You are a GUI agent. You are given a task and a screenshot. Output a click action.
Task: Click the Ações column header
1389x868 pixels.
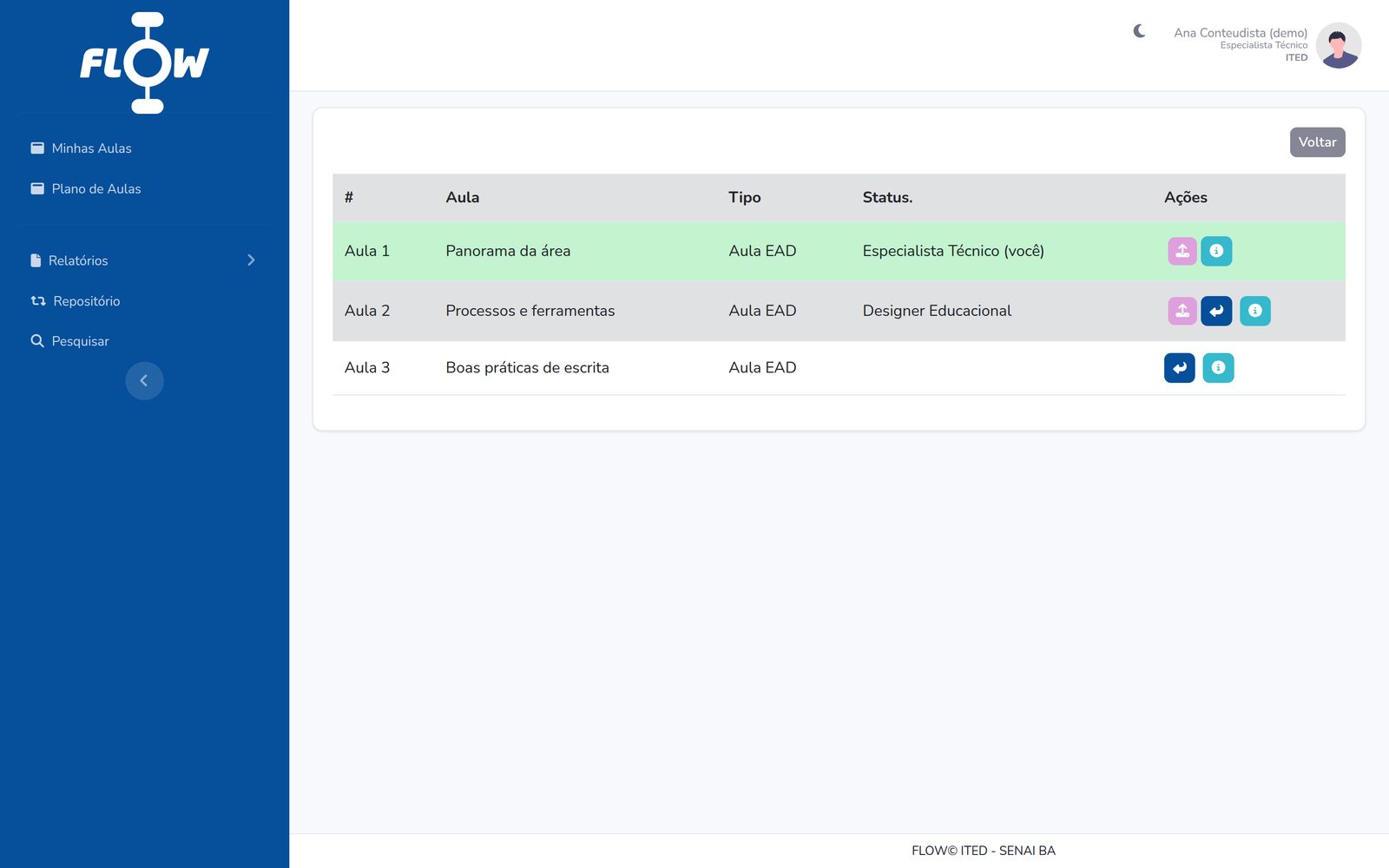pyautogui.click(x=1186, y=197)
